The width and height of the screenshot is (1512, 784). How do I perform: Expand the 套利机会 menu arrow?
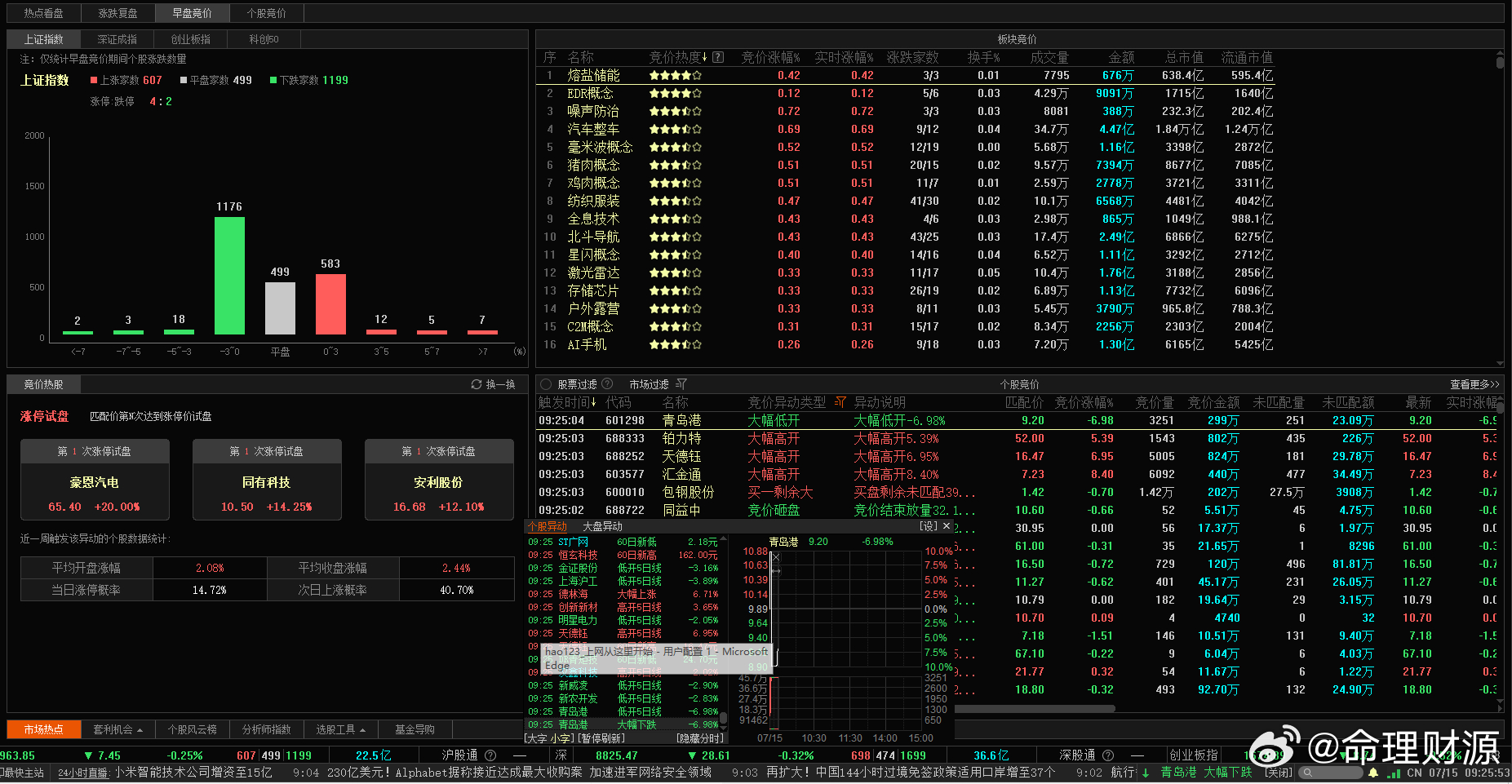(140, 730)
